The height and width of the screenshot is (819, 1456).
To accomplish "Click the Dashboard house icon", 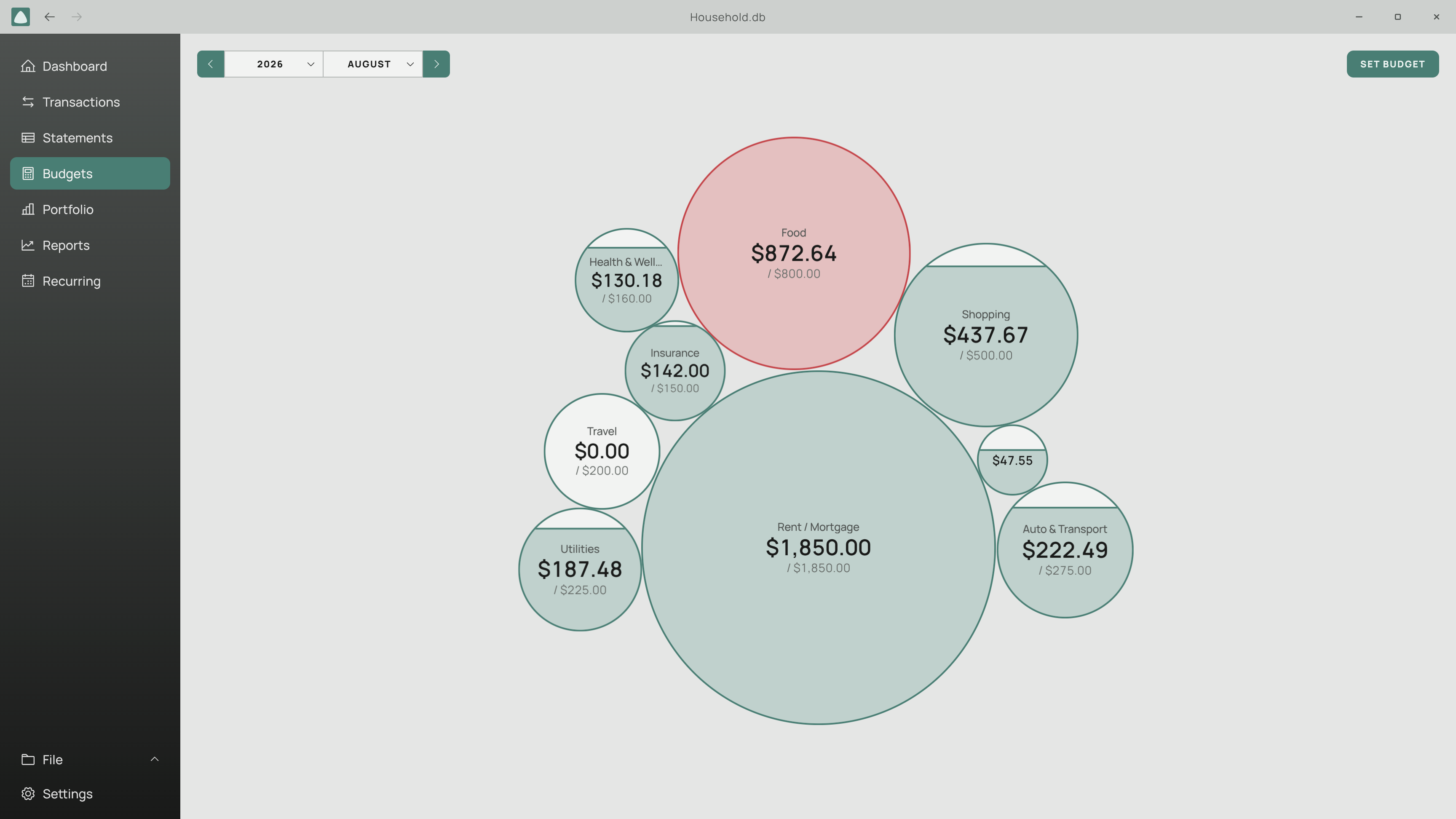I will [x=28, y=66].
